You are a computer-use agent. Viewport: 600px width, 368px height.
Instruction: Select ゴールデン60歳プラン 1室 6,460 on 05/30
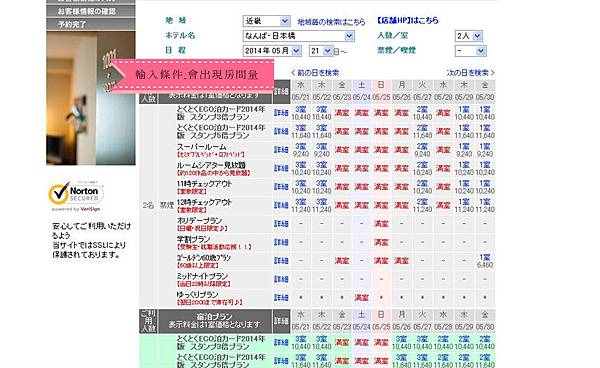(485, 261)
